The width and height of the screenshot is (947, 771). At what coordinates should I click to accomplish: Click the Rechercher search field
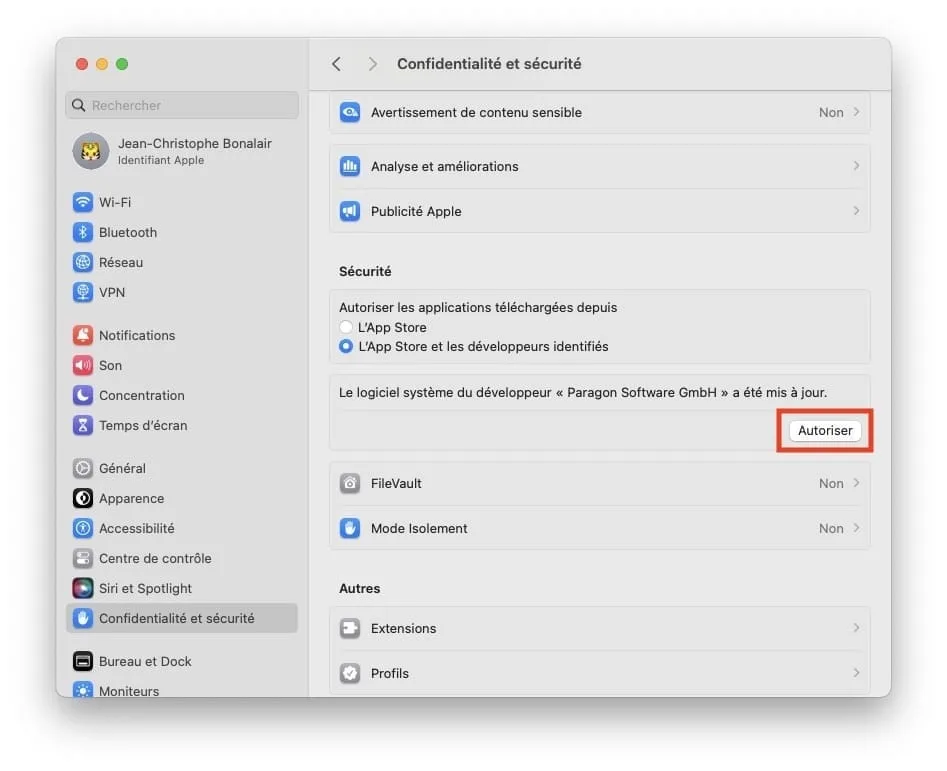(x=182, y=105)
